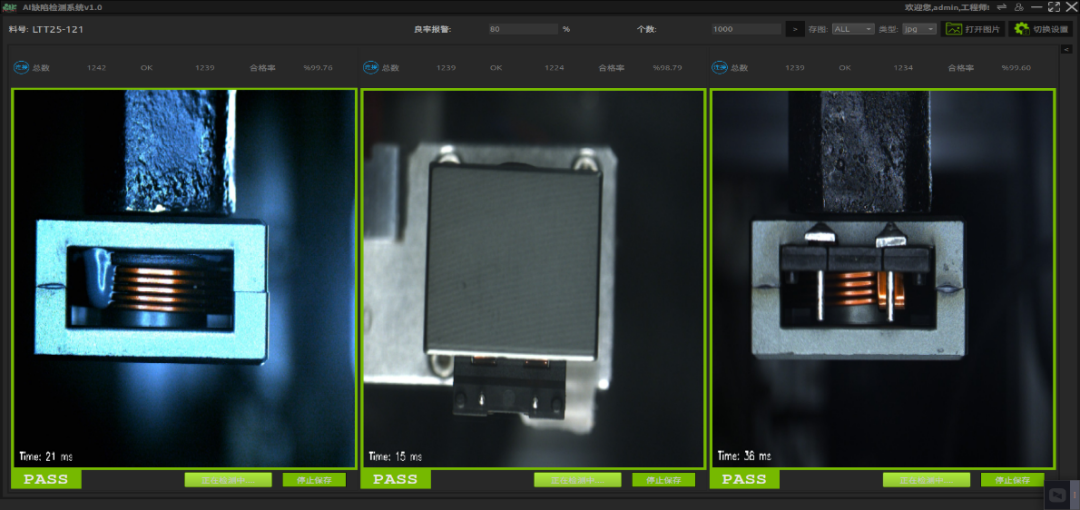This screenshot has height=510, width=1080.
Task: Click the third camera image with two pins
Action: pyautogui.click(x=882, y=278)
